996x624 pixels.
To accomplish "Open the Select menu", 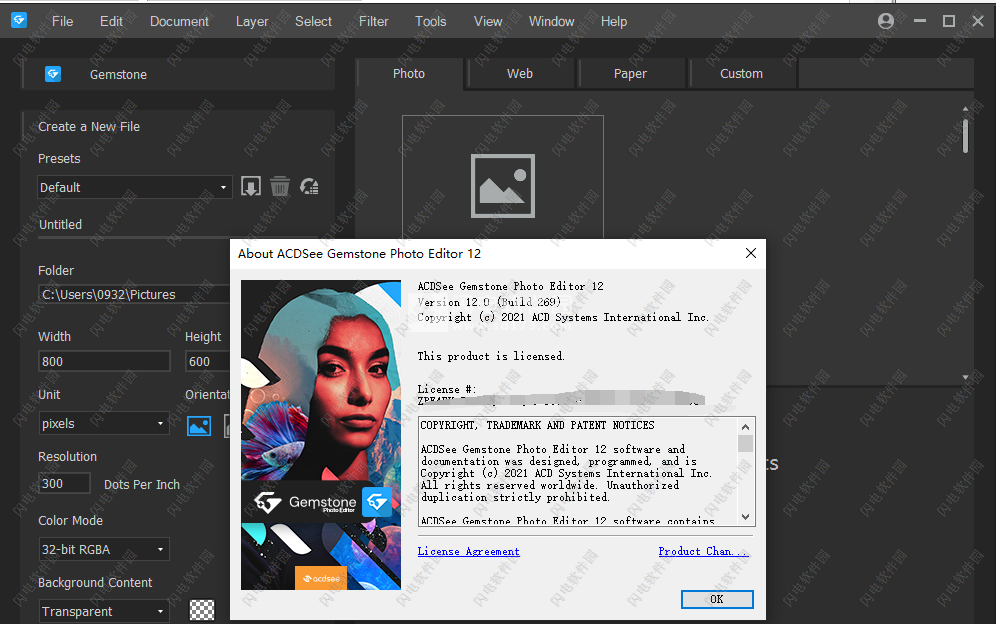I will (x=313, y=22).
